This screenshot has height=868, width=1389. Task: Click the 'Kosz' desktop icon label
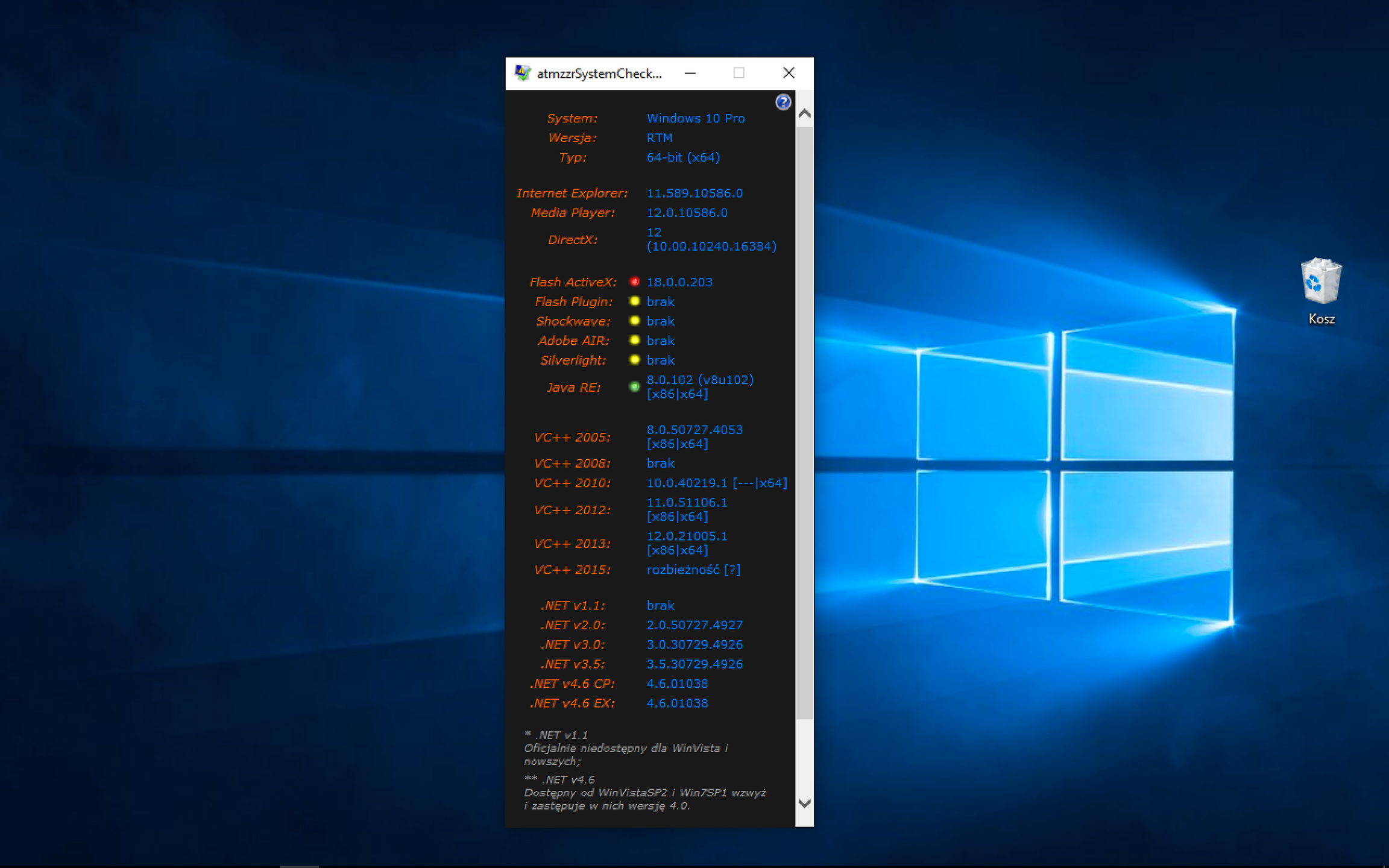[x=1321, y=319]
